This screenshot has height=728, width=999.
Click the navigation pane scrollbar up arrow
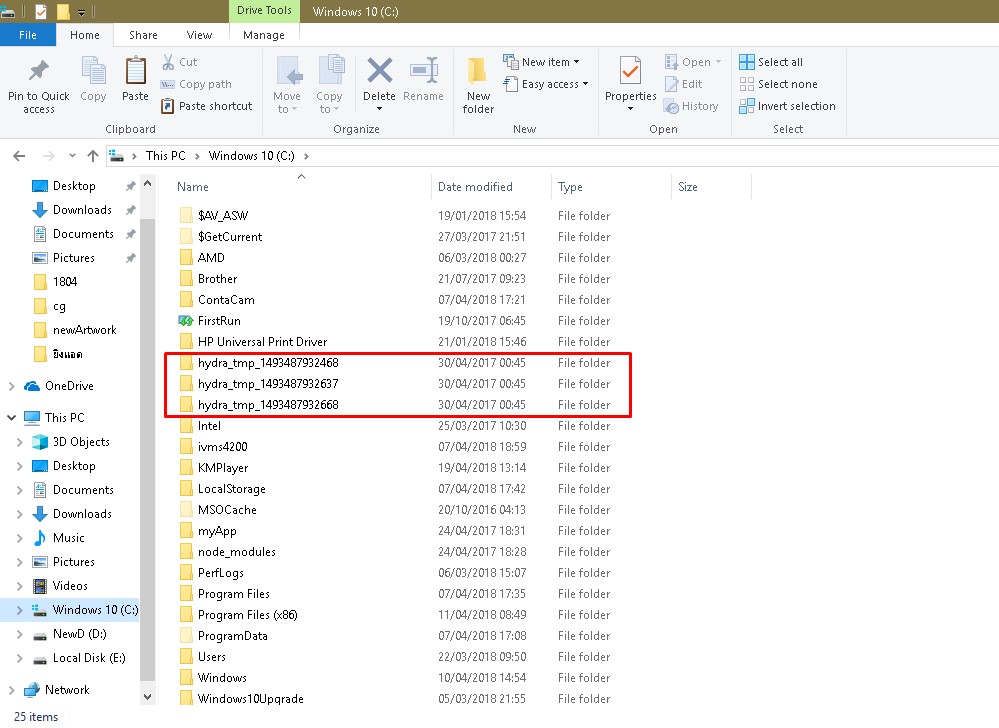pos(148,184)
